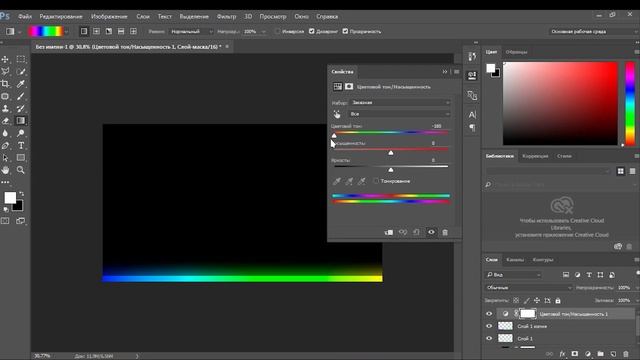Screen dimensions: 640x360
Task: Open the Фильтр menu
Action: pos(227,17)
